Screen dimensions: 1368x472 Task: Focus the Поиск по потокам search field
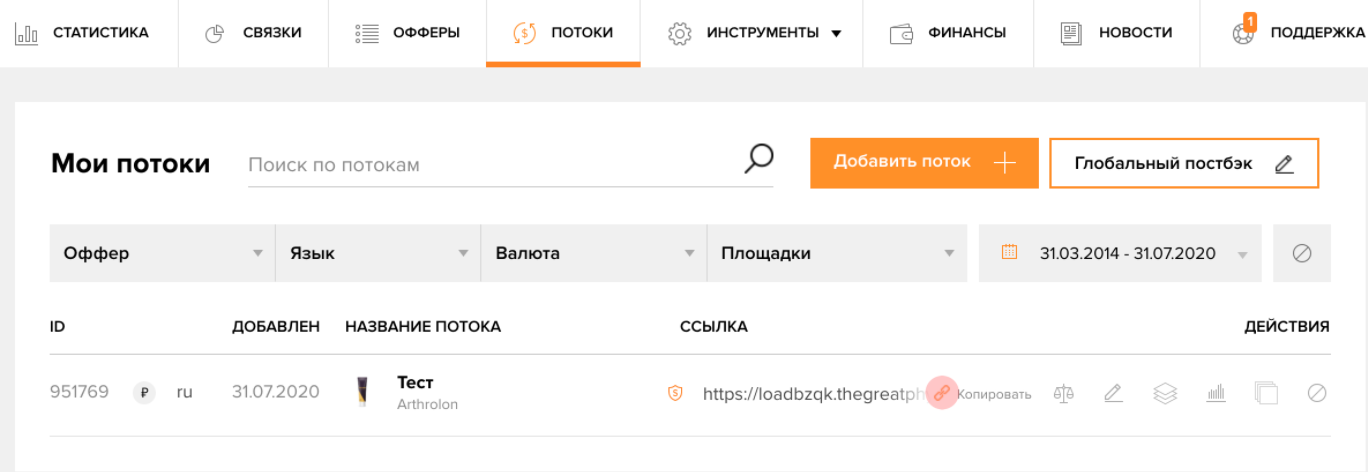click(490, 165)
